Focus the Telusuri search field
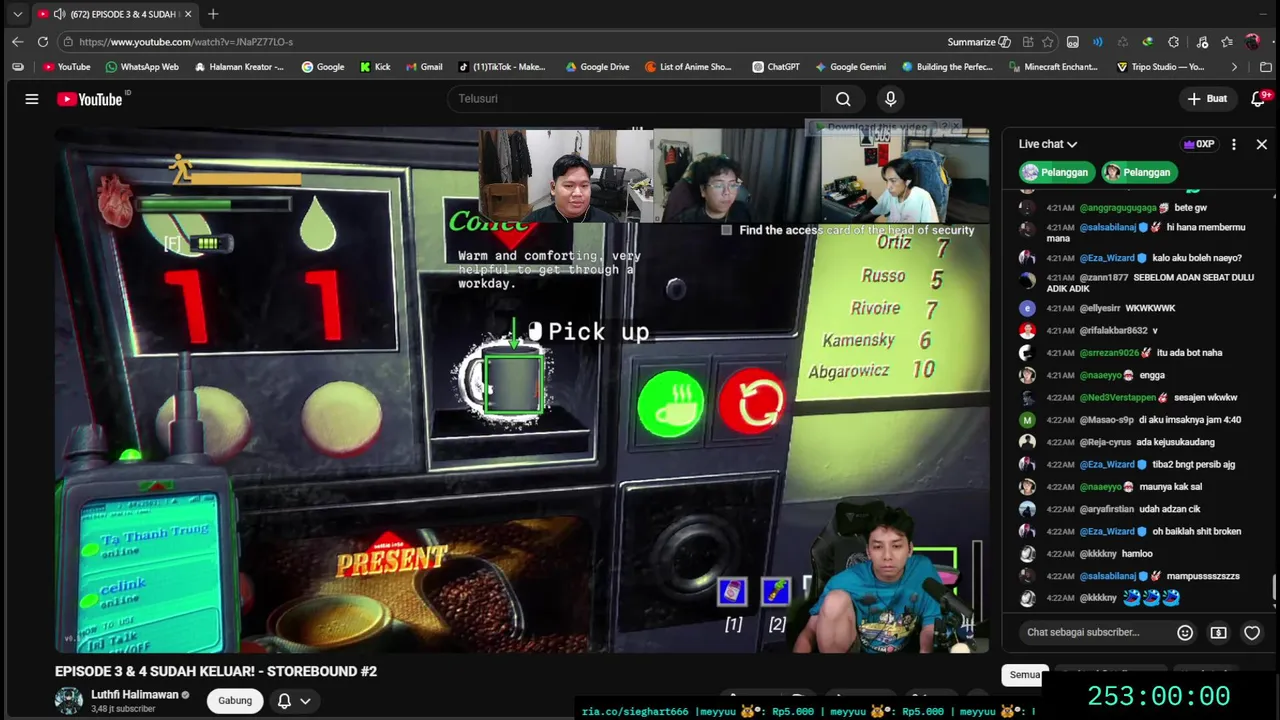The image size is (1280, 720). click(635, 99)
